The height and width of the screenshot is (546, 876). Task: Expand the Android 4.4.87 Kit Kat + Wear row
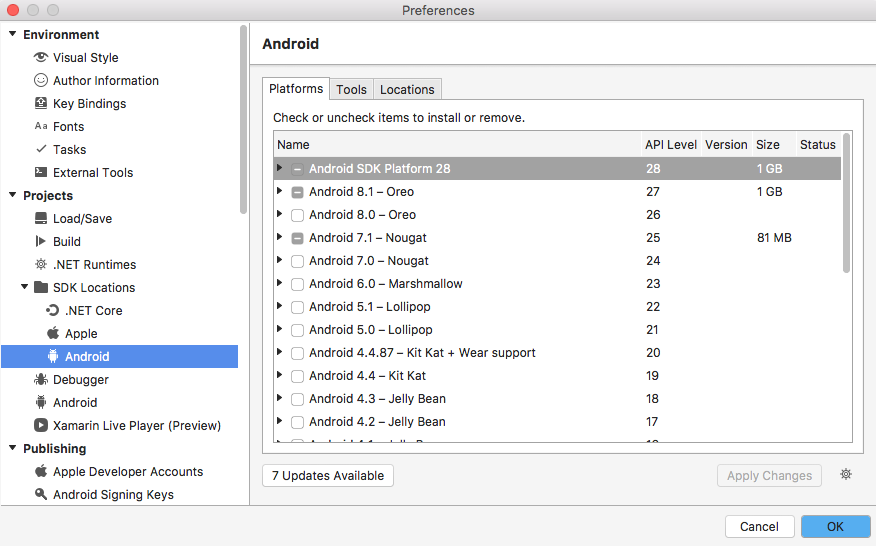tap(279, 352)
